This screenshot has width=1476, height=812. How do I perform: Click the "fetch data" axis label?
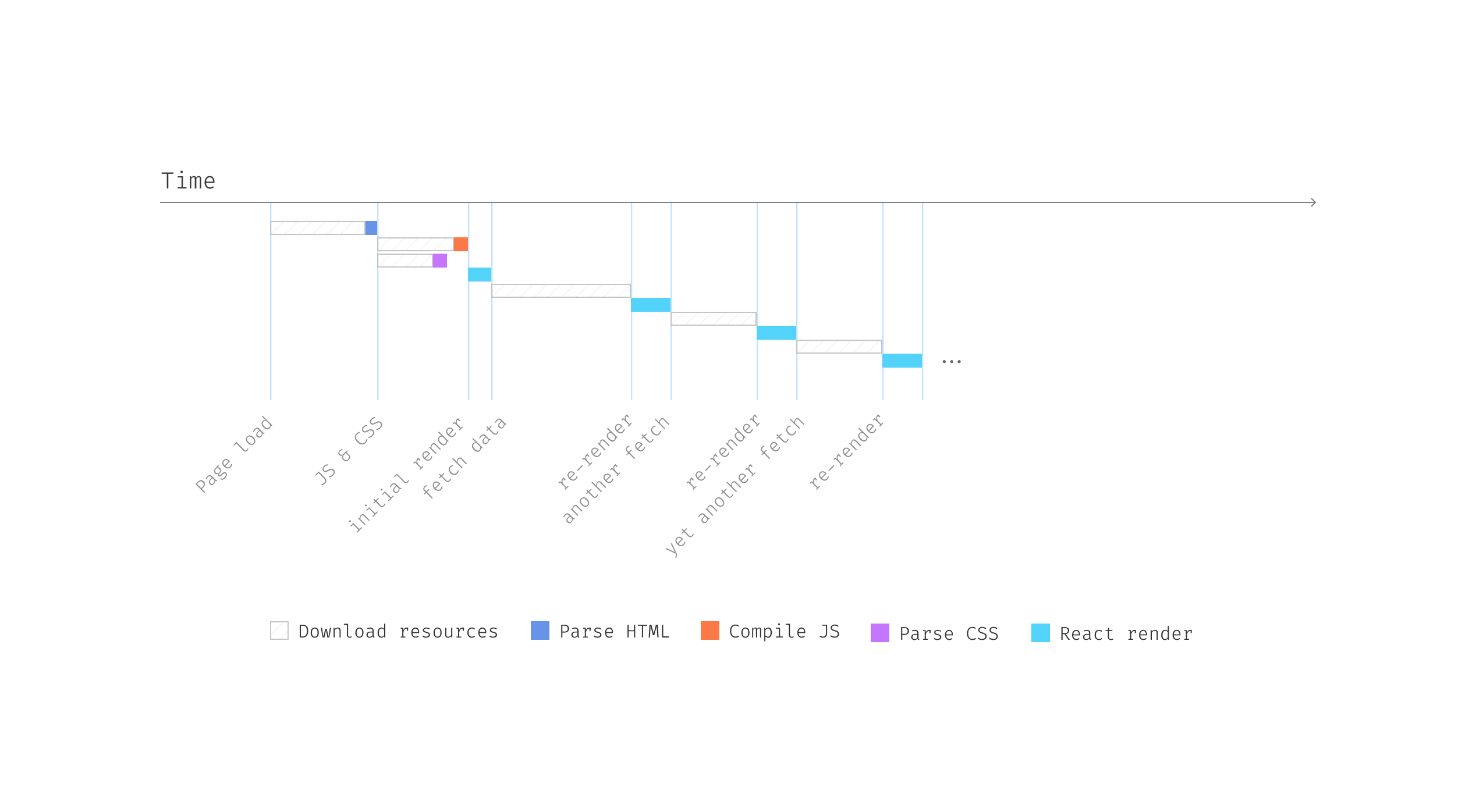(464, 458)
